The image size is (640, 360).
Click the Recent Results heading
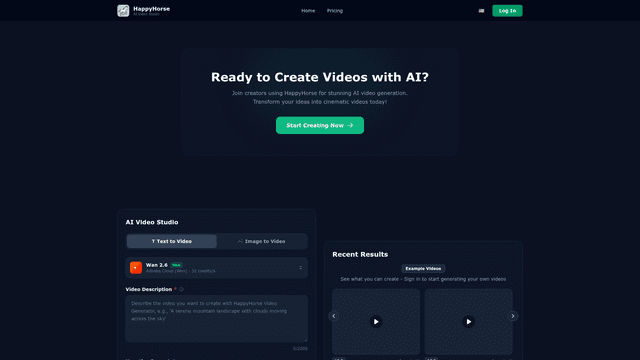(360, 254)
